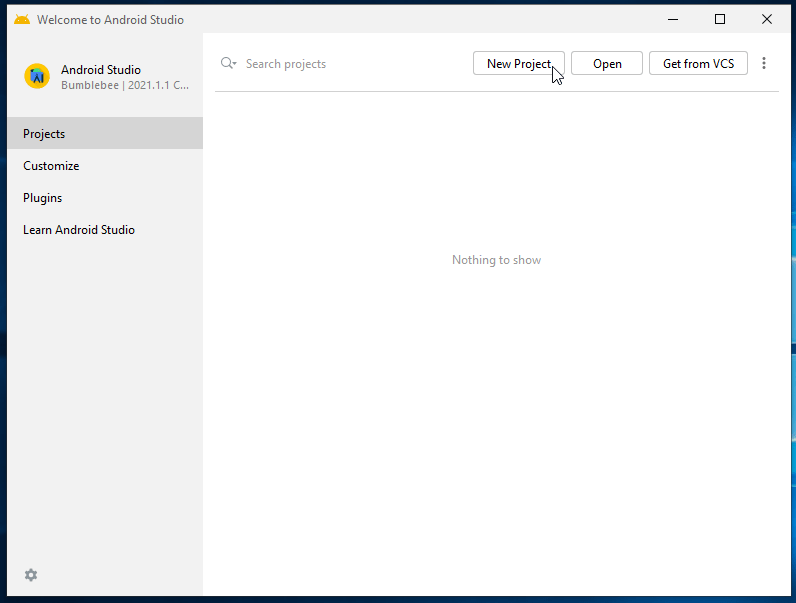The width and height of the screenshot is (796, 603).
Task: Close the Welcome to Android Studio window
Action: [x=767, y=19]
